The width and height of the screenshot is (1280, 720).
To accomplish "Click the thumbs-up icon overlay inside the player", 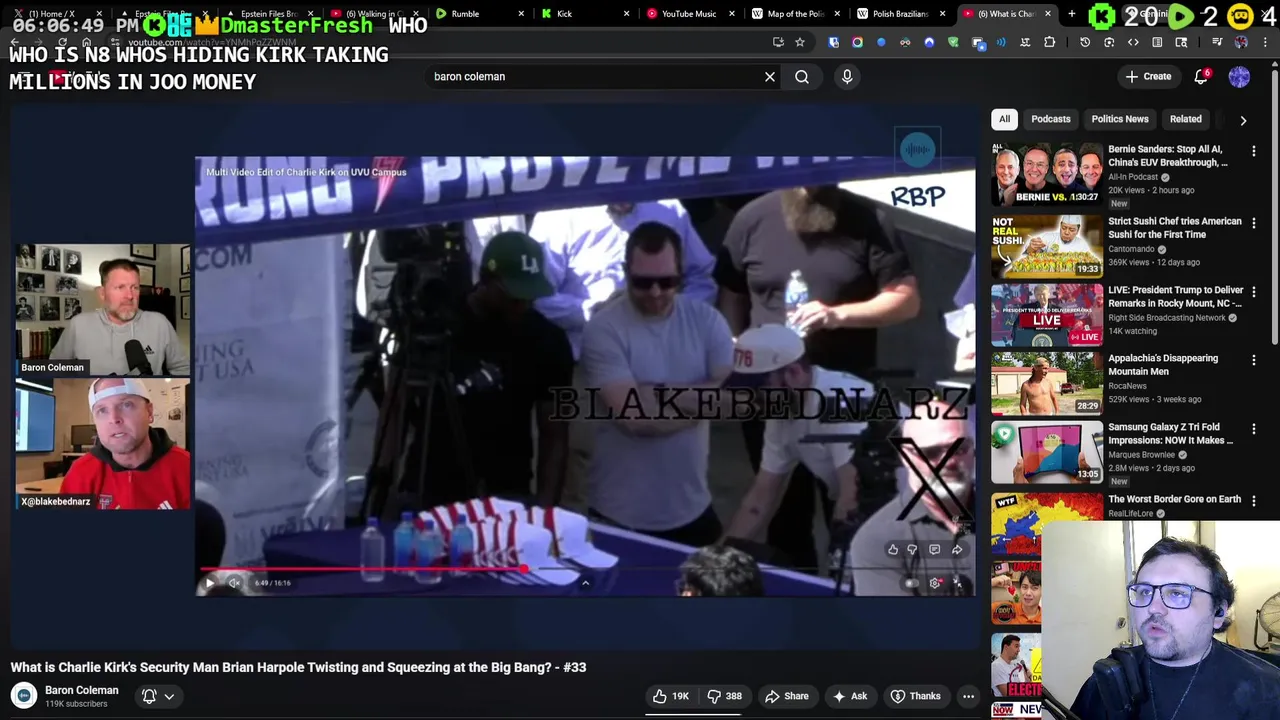I will tap(893, 549).
